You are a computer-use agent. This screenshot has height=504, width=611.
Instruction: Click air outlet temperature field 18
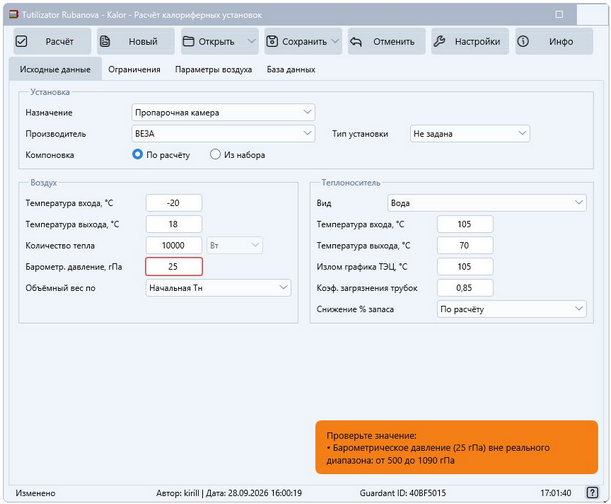(x=174, y=224)
